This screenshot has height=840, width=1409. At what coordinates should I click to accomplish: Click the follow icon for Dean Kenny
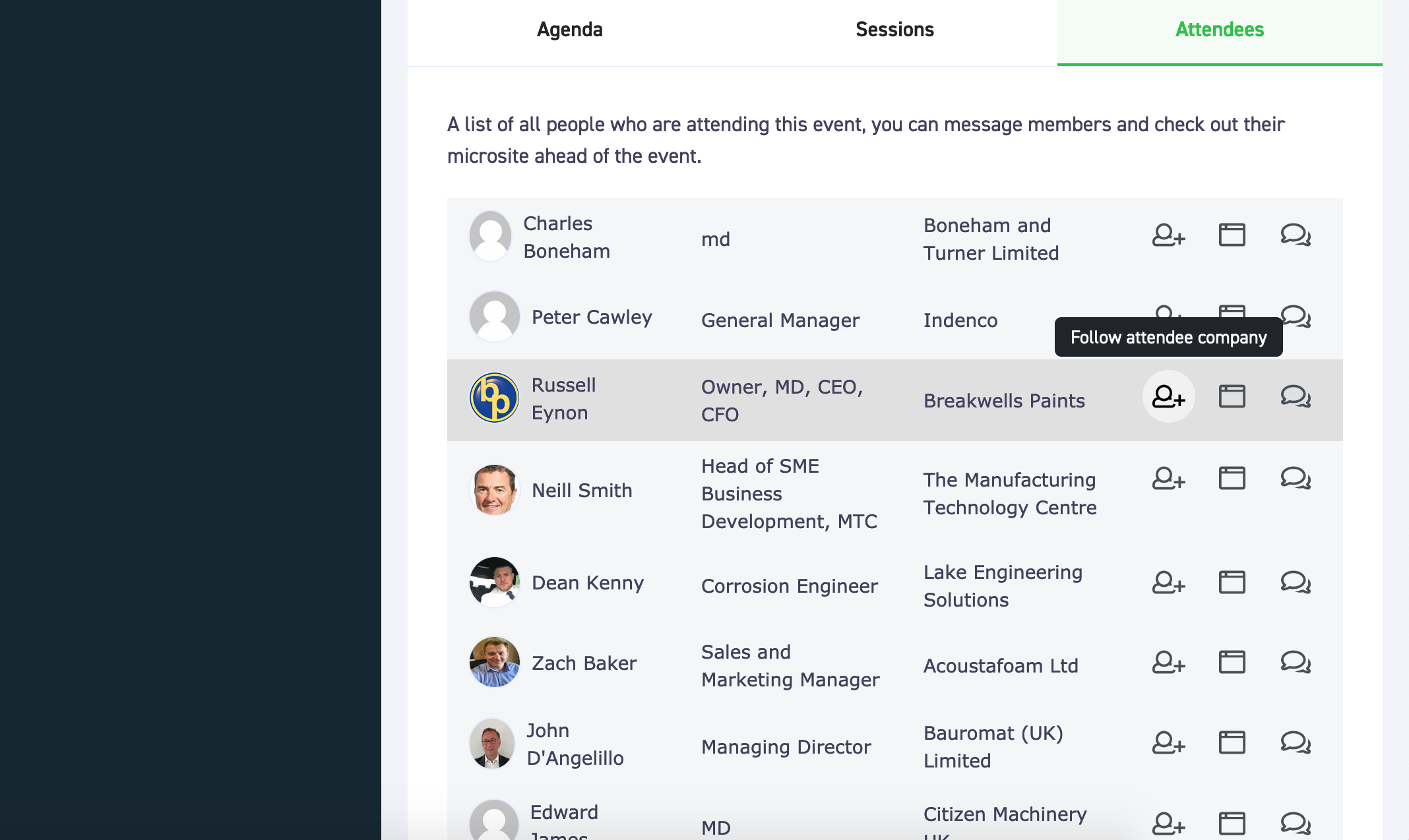coord(1168,582)
